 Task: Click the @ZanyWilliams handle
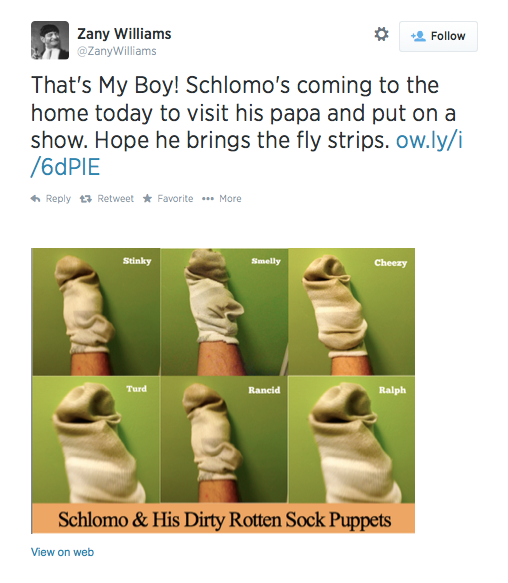pos(117,51)
